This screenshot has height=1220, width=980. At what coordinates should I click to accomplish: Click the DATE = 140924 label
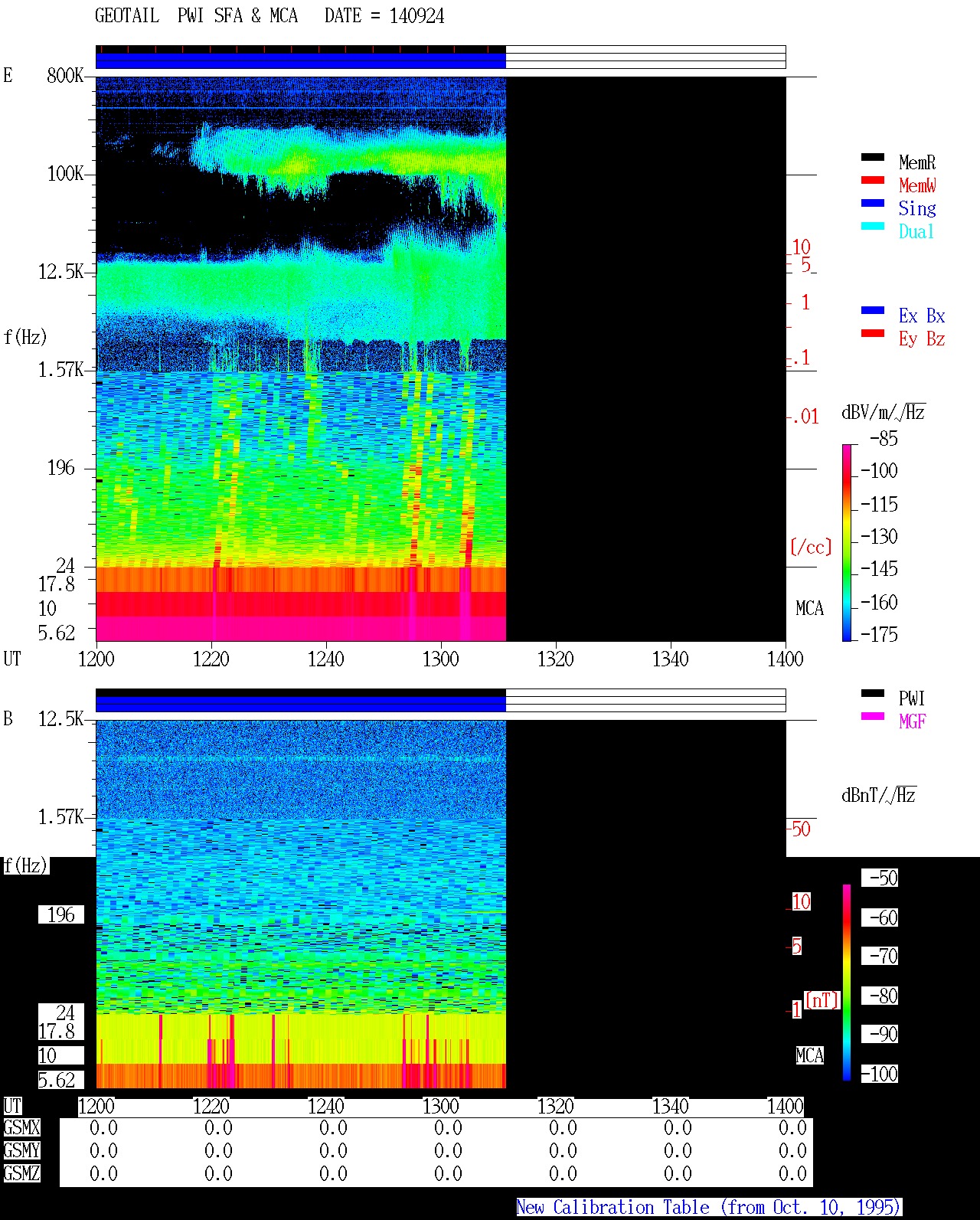click(384, 16)
